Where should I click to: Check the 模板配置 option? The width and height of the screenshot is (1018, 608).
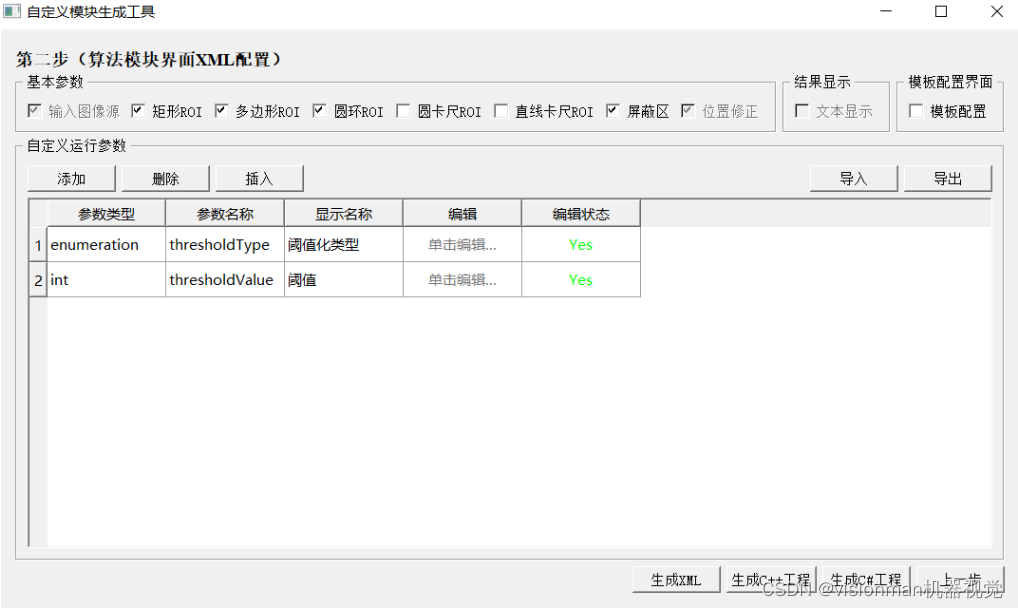(x=917, y=110)
